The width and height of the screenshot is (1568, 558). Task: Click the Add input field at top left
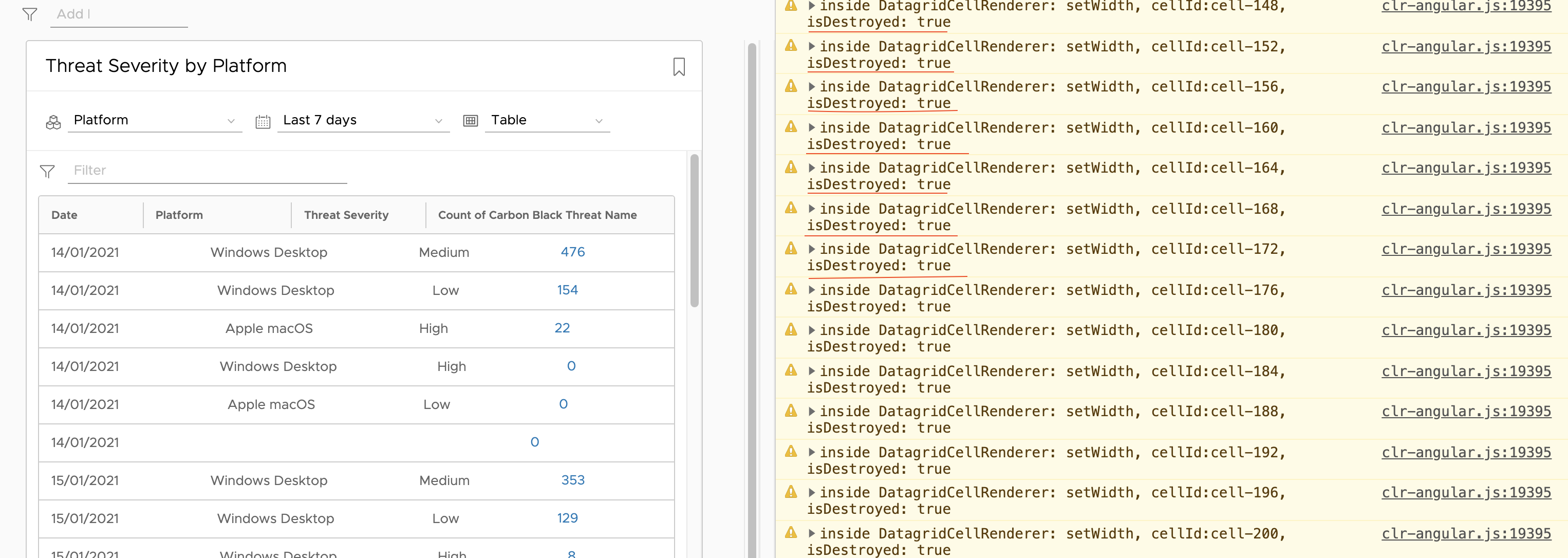click(119, 14)
